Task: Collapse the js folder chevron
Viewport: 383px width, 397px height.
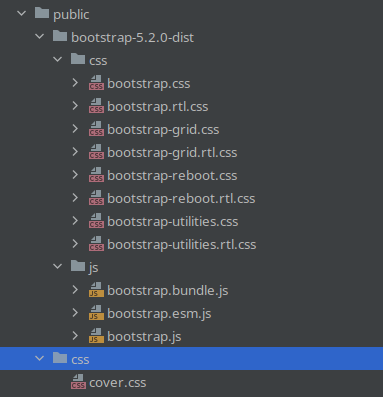Action: click(x=58, y=267)
